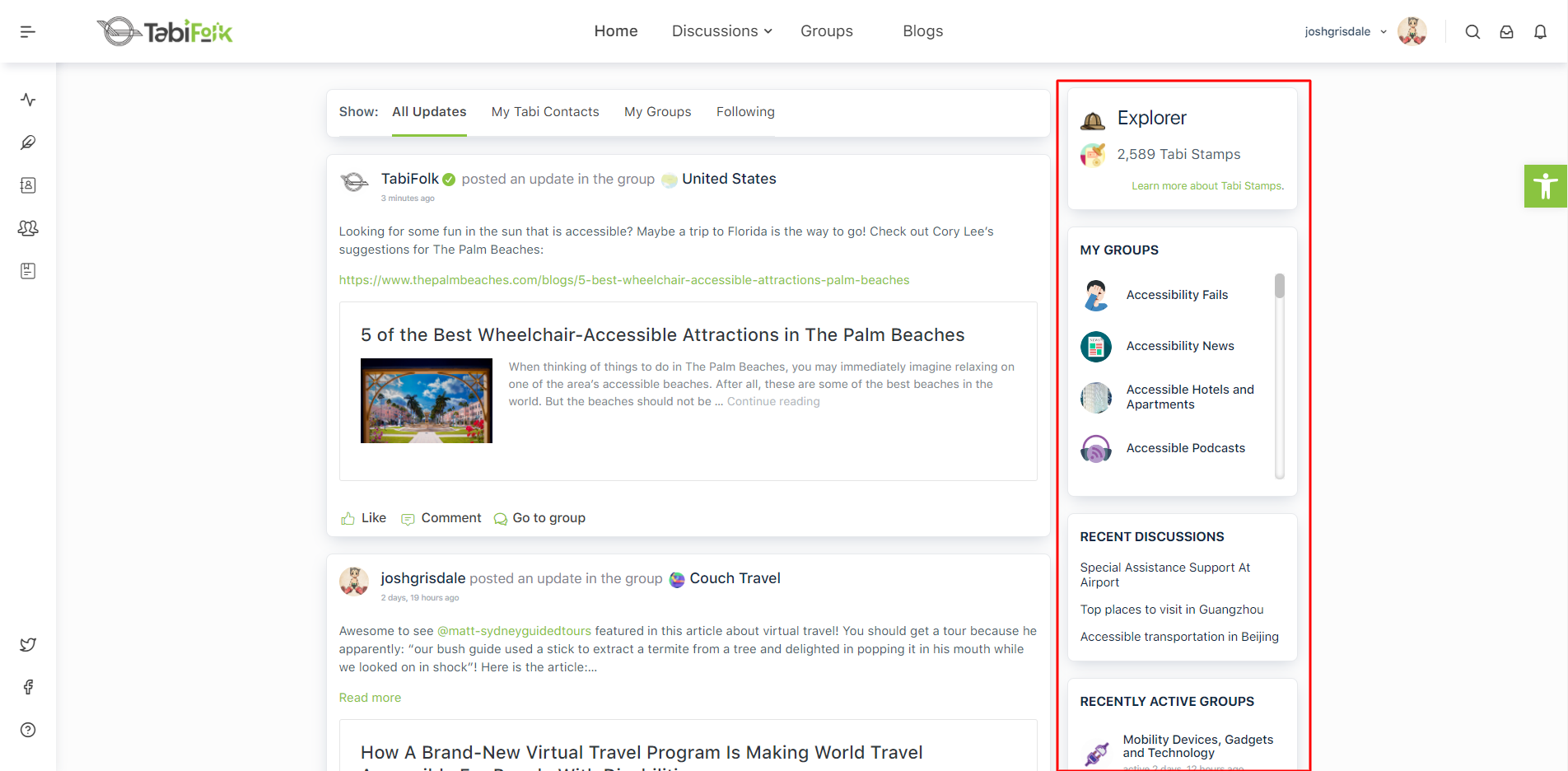Click the TabiFolk logo
Viewport: 1568px width, 771px height.
point(165,31)
